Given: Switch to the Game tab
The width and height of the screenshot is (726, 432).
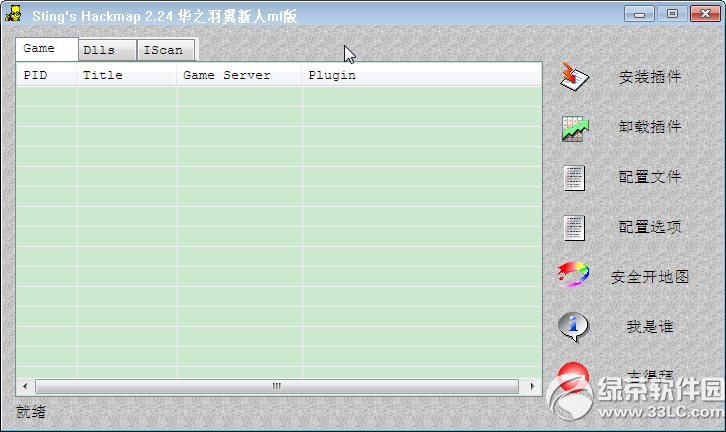Looking at the screenshot, I should pos(40,48).
